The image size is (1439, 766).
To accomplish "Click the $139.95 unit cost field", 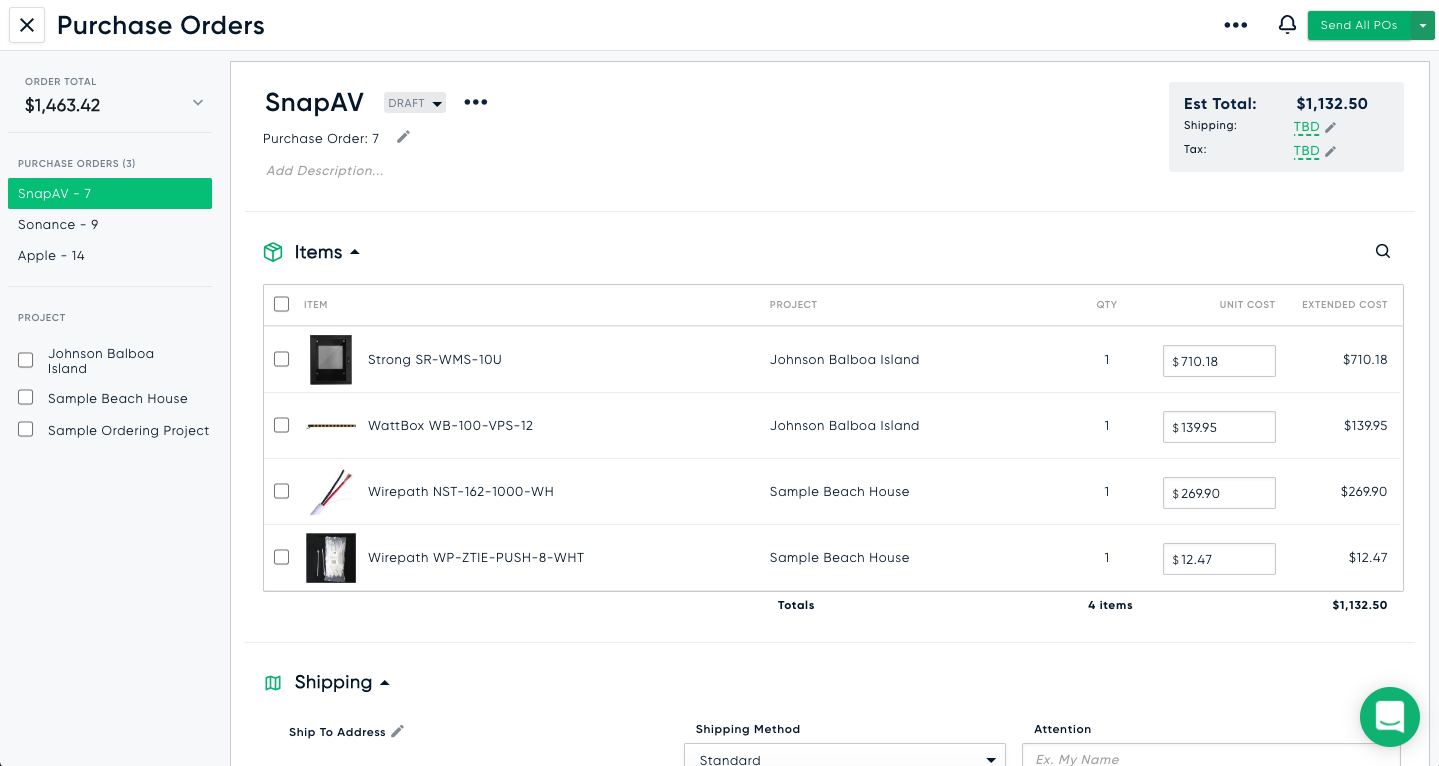I will [1219, 427].
